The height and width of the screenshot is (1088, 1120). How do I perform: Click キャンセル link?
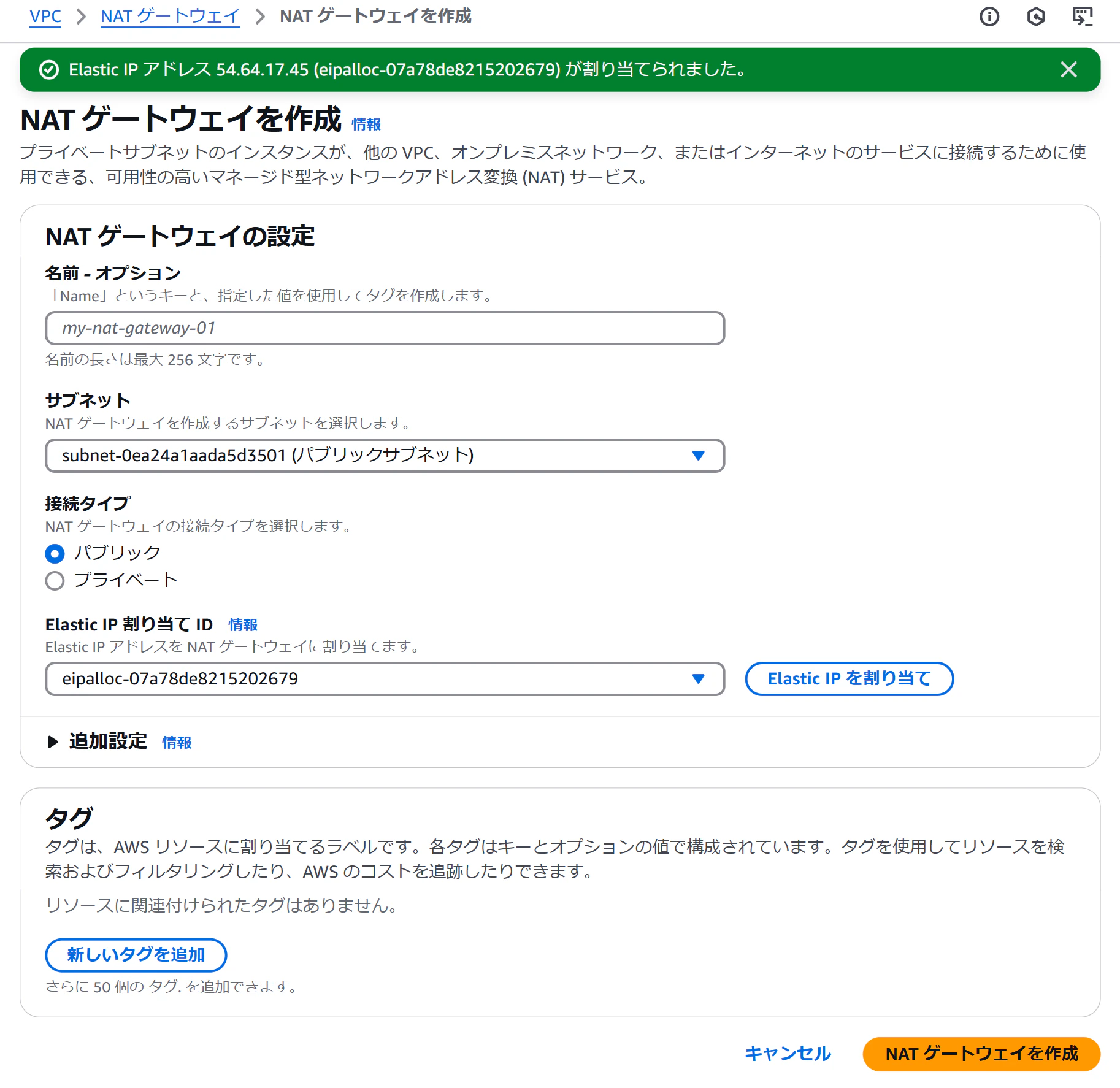788,1054
